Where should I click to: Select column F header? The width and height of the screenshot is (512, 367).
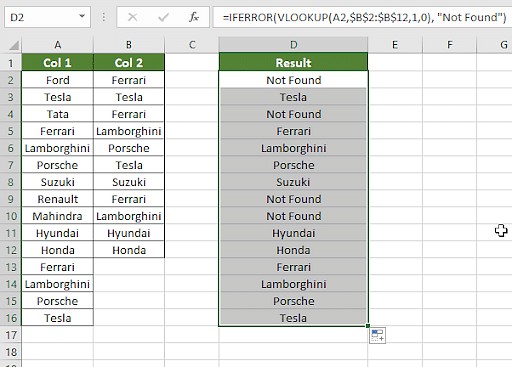tap(449, 45)
